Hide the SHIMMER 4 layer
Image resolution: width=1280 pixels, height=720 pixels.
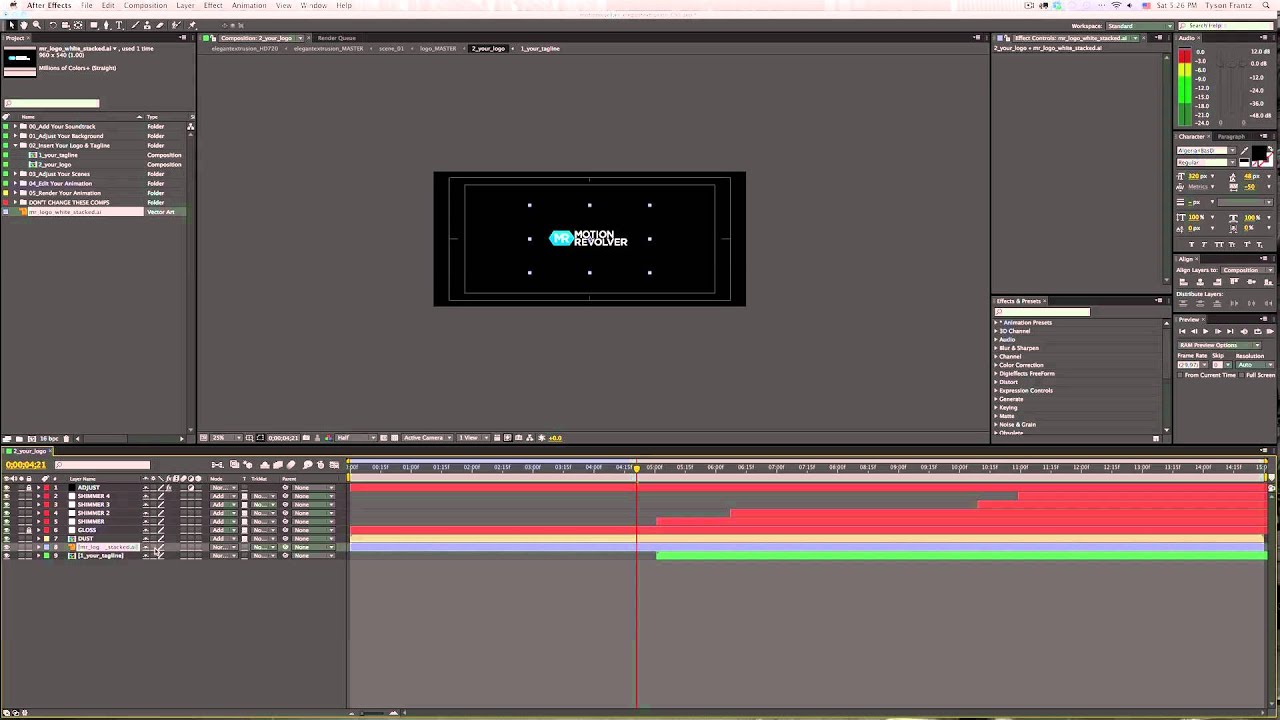(7, 496)
